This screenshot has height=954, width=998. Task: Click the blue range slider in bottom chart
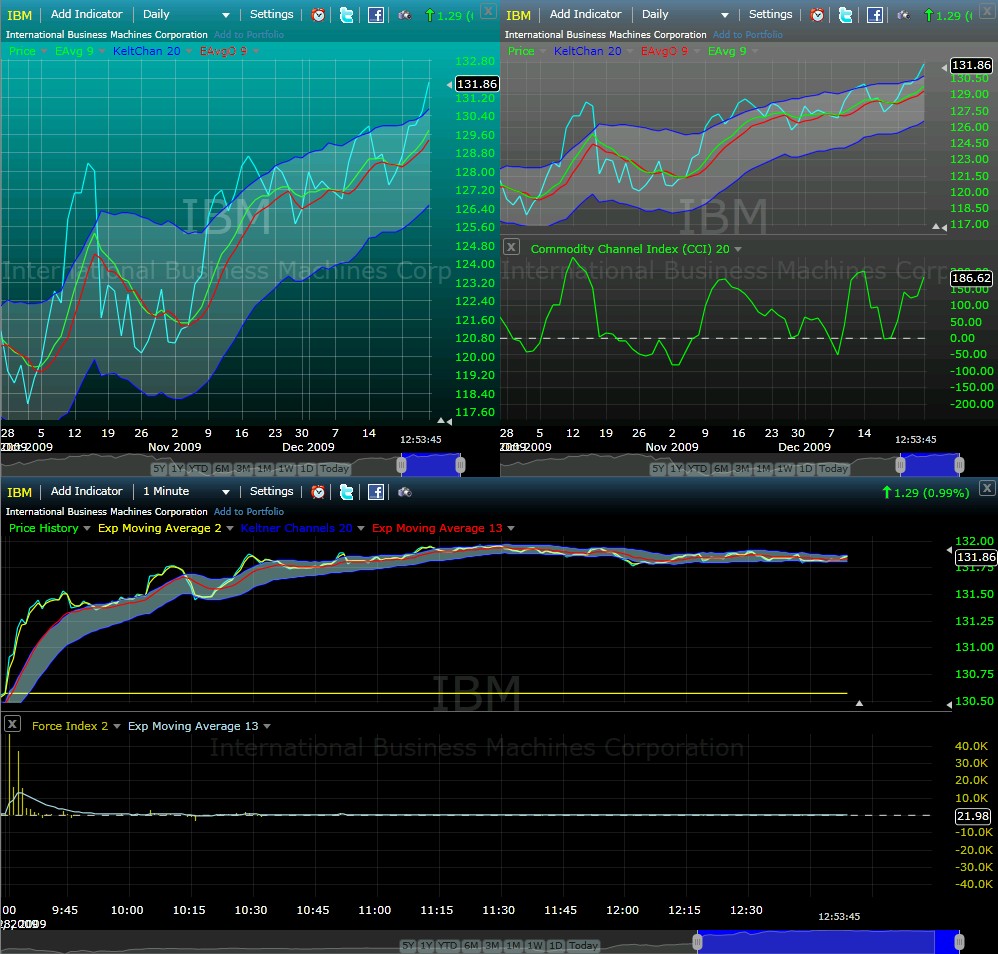(827, 941)
